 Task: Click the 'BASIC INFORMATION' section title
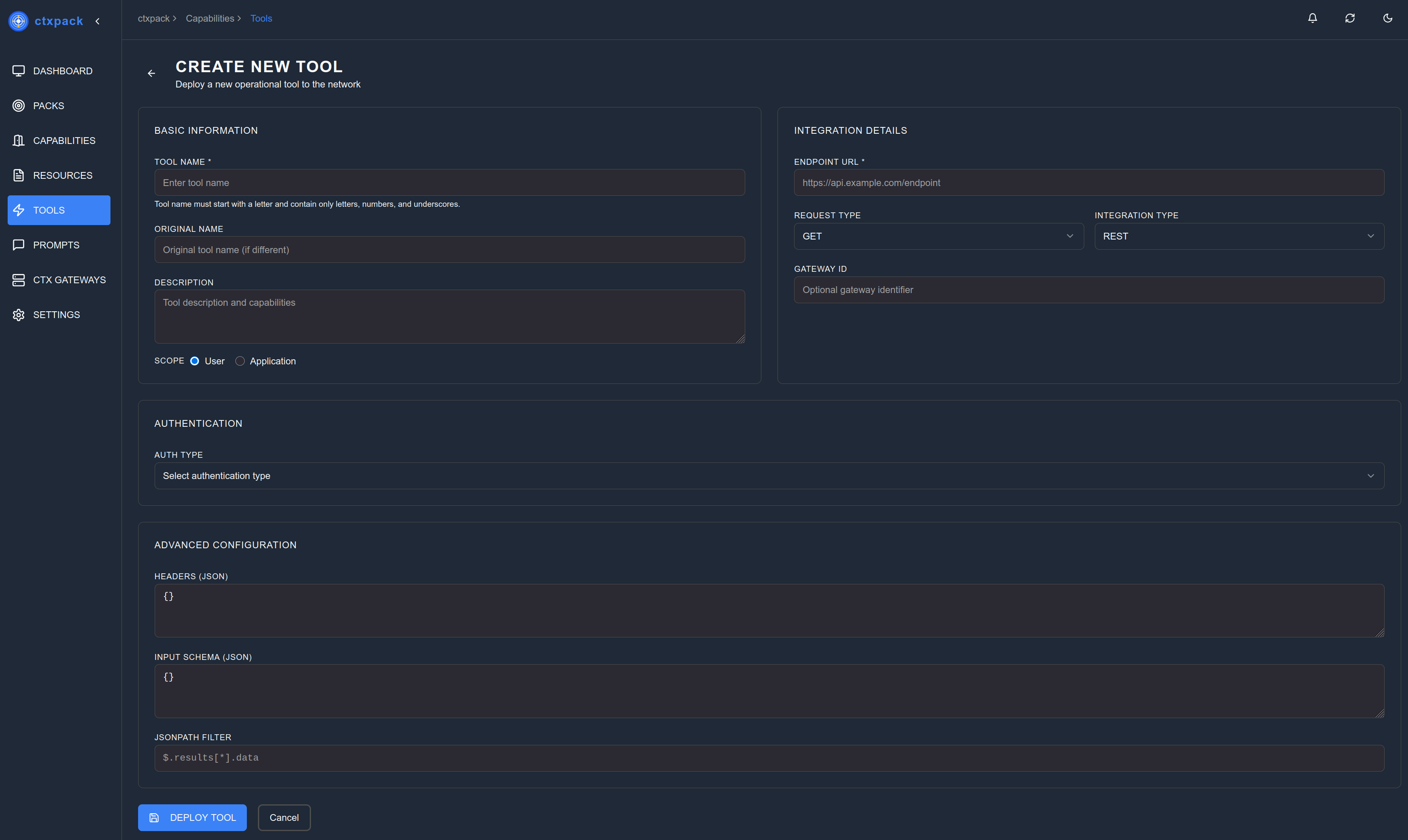(206, 130)
